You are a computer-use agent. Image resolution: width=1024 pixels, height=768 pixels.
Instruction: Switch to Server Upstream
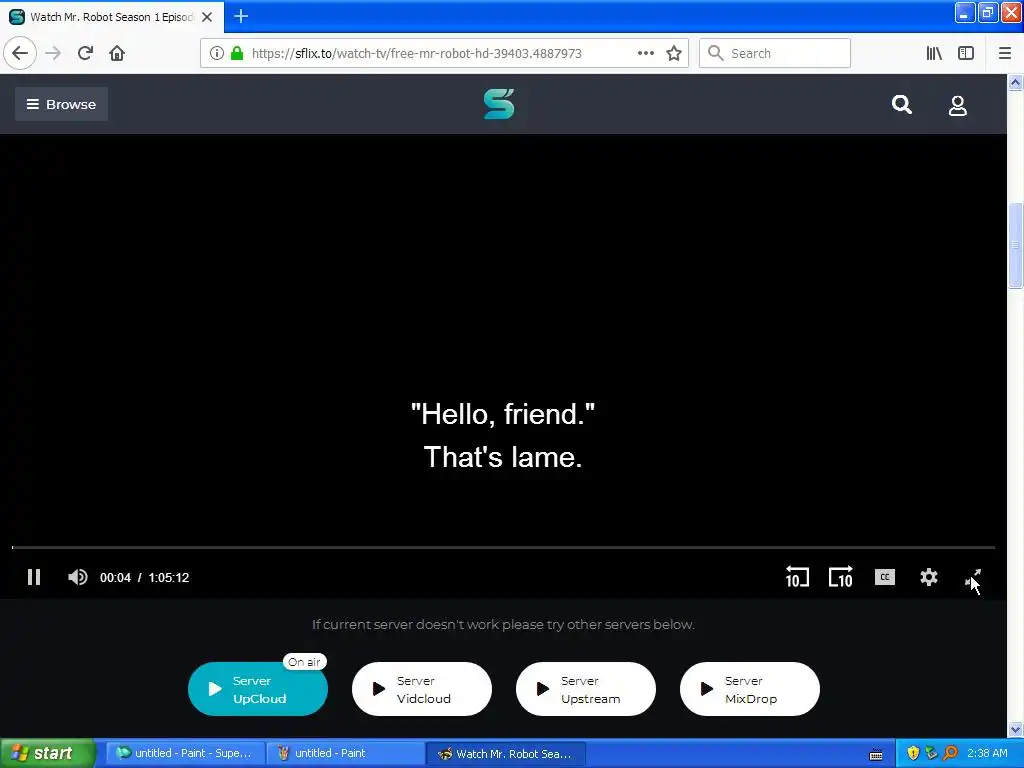pyautogui.click(x=586, y=689)
